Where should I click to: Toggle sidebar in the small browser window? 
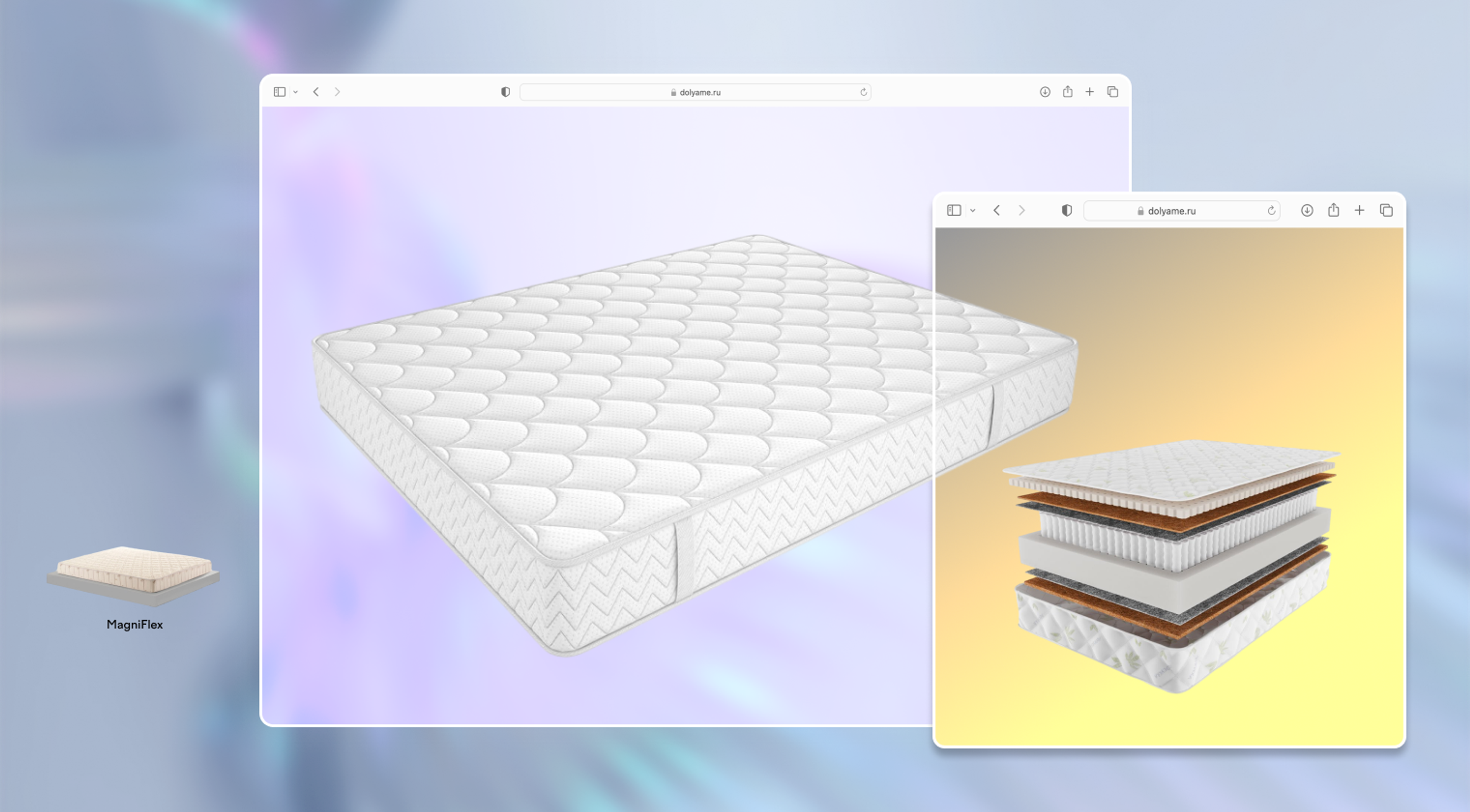(954, 210)
